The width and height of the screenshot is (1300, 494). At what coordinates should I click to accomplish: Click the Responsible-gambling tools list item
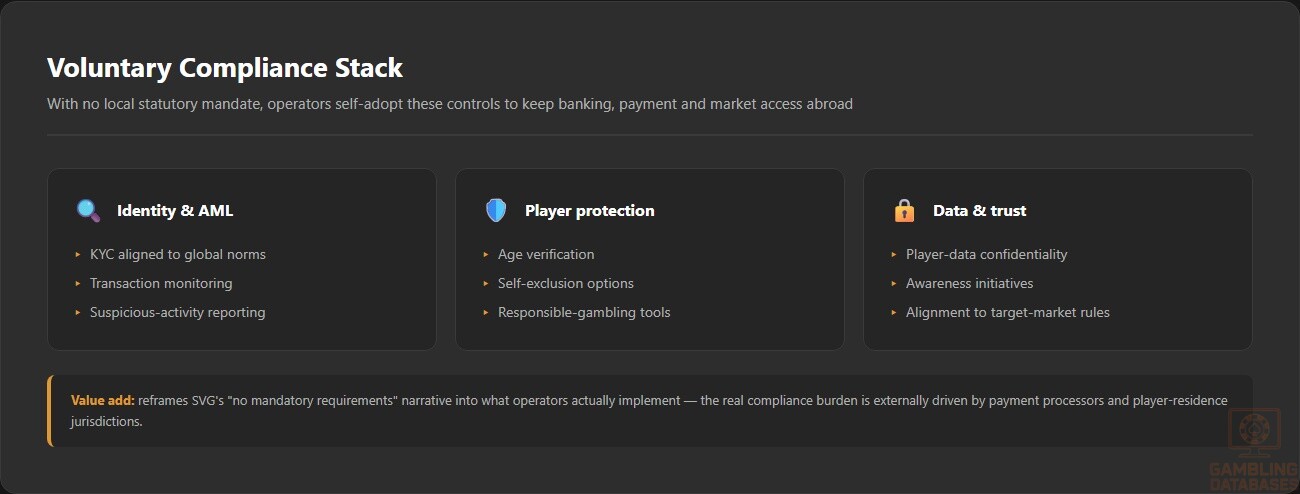pos(584,312)
